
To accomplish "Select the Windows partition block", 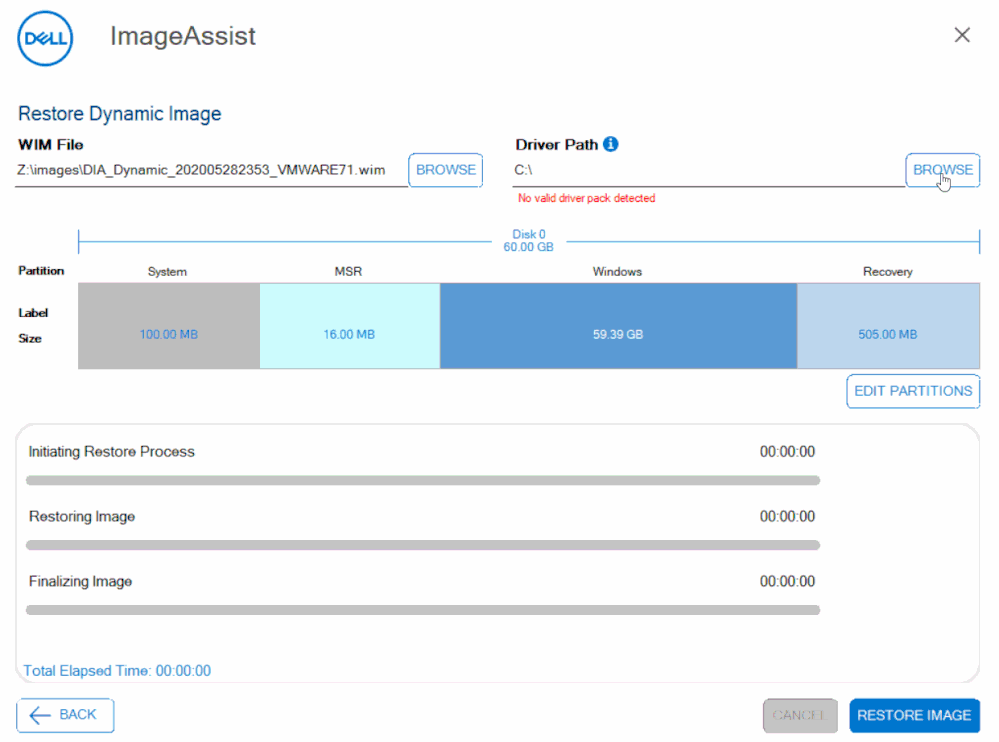I will tap(619, 326).
